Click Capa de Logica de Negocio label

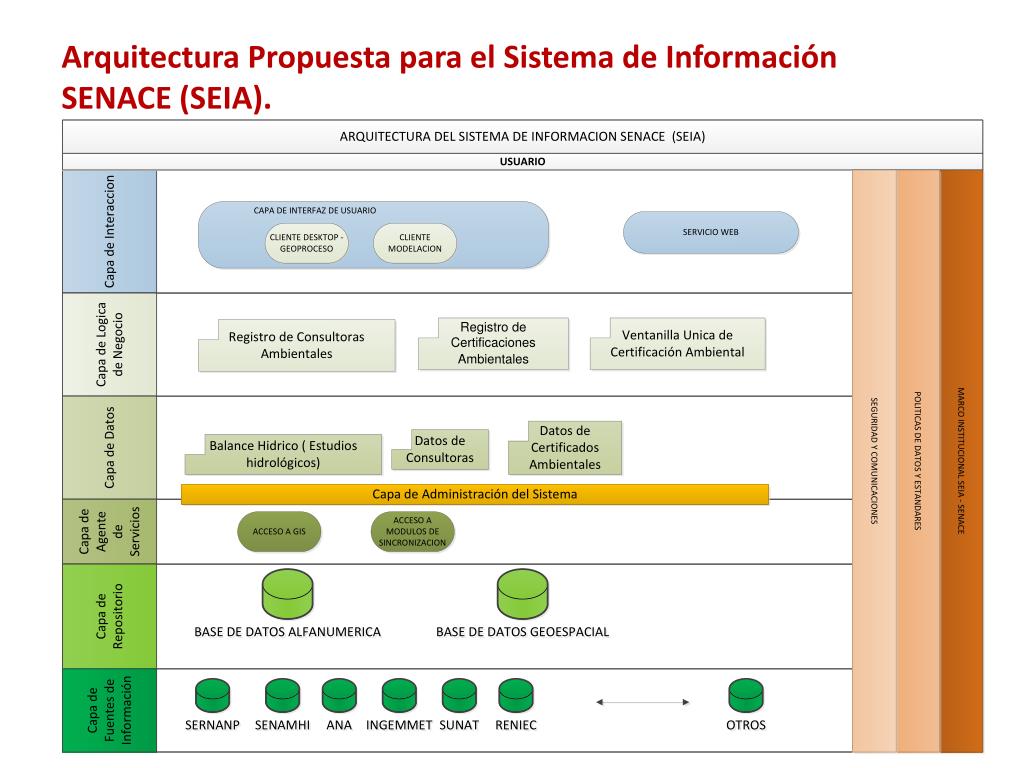click(x=110, y=344)
